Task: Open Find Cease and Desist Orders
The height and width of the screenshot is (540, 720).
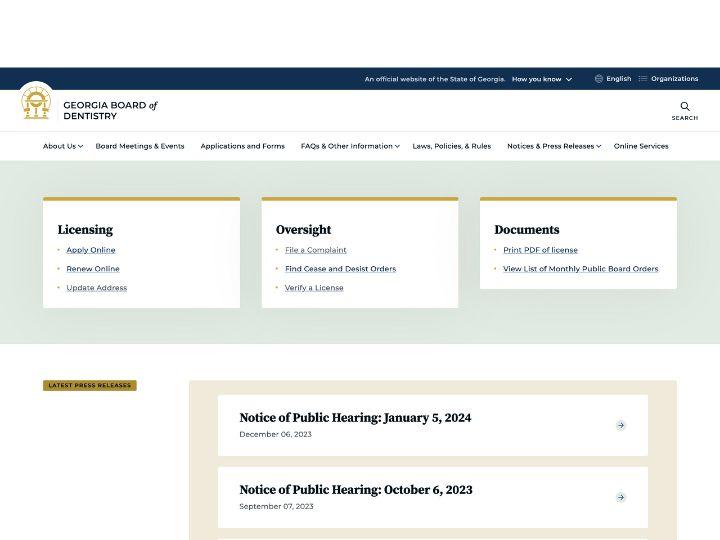Action: tap(340, 269)
